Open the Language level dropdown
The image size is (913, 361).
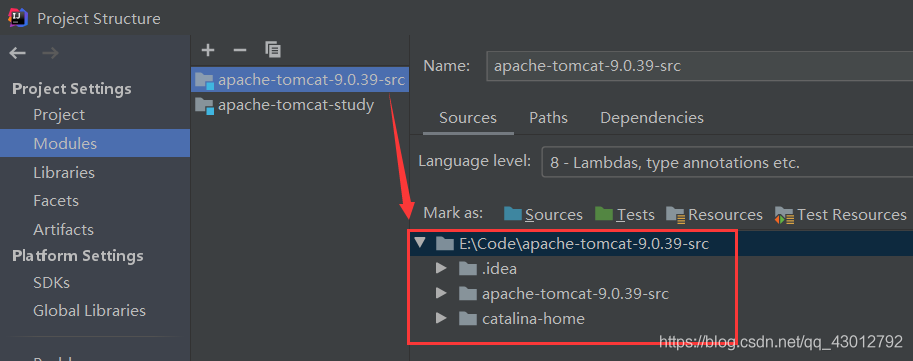pyautogui.click(x=727, y=163)
